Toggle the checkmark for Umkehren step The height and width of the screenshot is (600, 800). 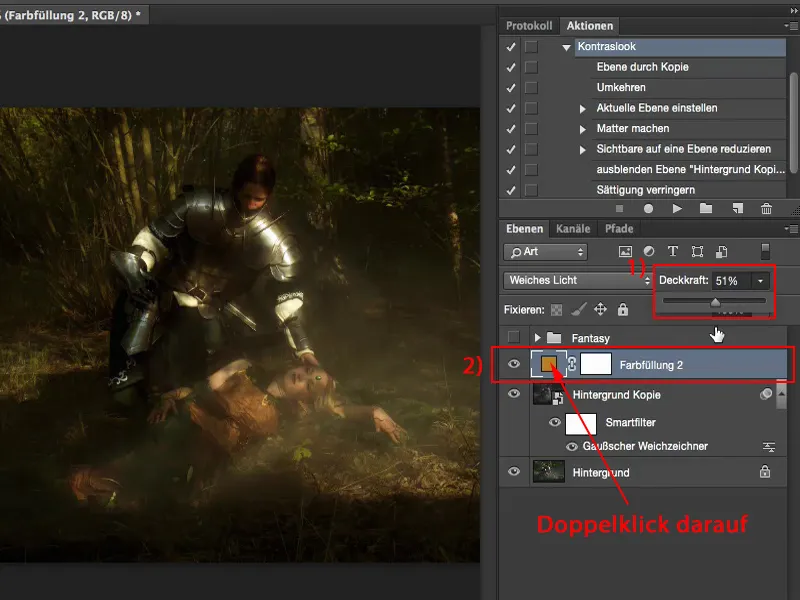point(510,88)
